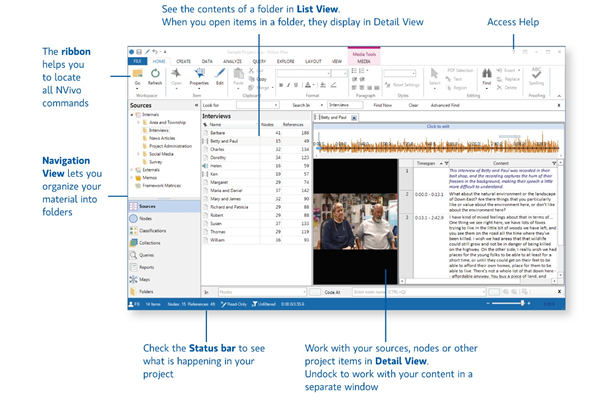Viewport: 602px width, 411px height.
Task: Click the Find Now button
Action: click(x=383, y=105)
